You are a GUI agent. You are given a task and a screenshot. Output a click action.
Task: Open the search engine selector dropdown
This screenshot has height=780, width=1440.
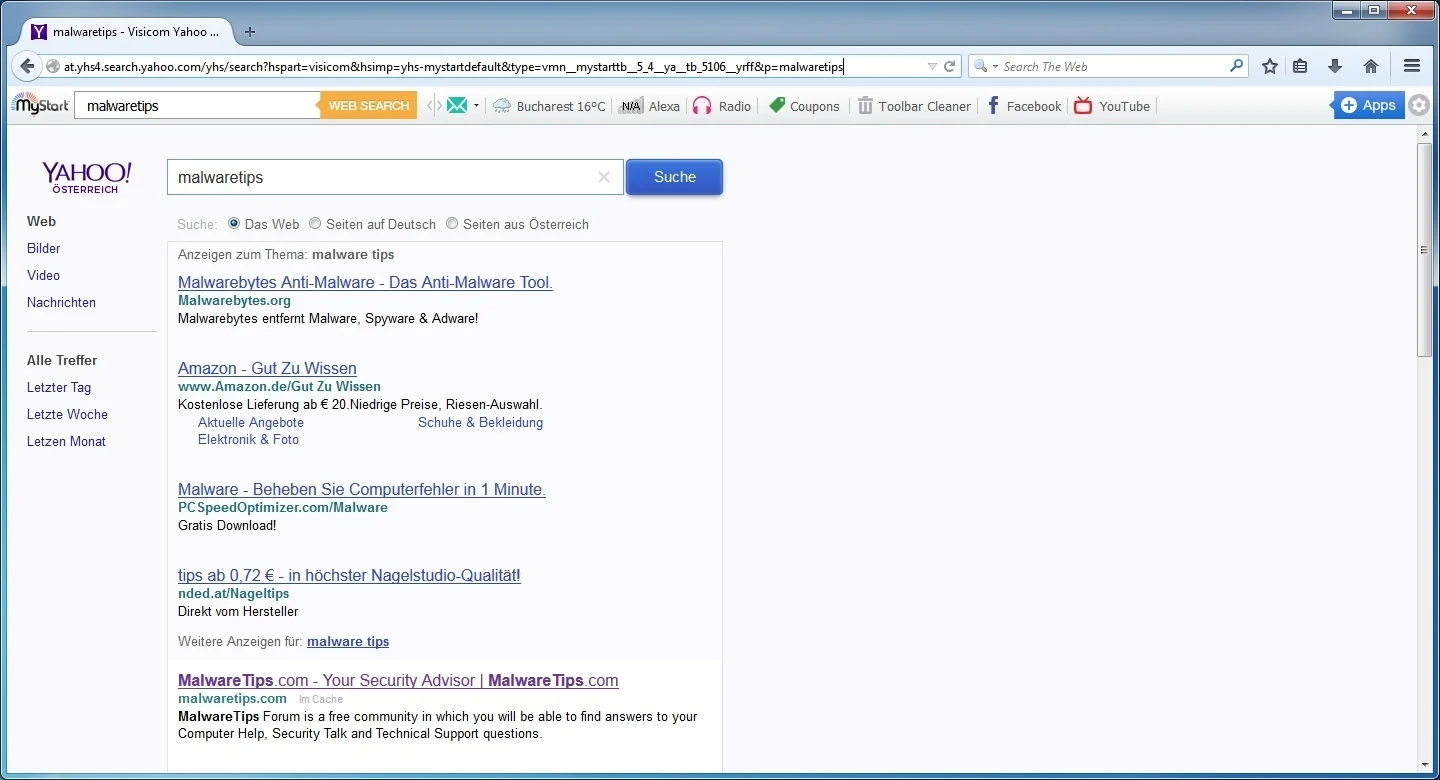click(x=986, y=66)
